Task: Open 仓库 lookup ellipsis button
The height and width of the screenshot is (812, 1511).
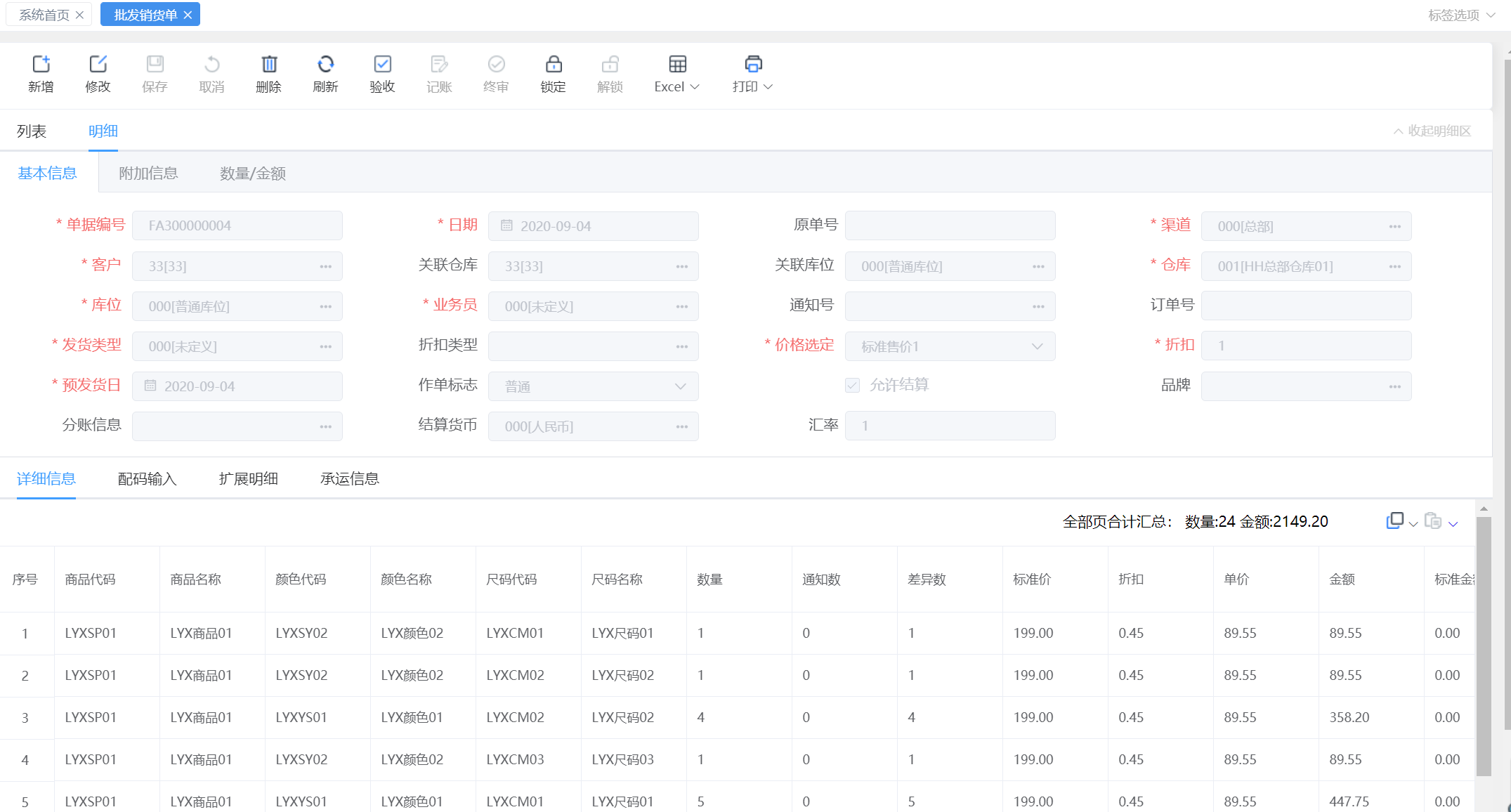Action: click(1395, 266)
